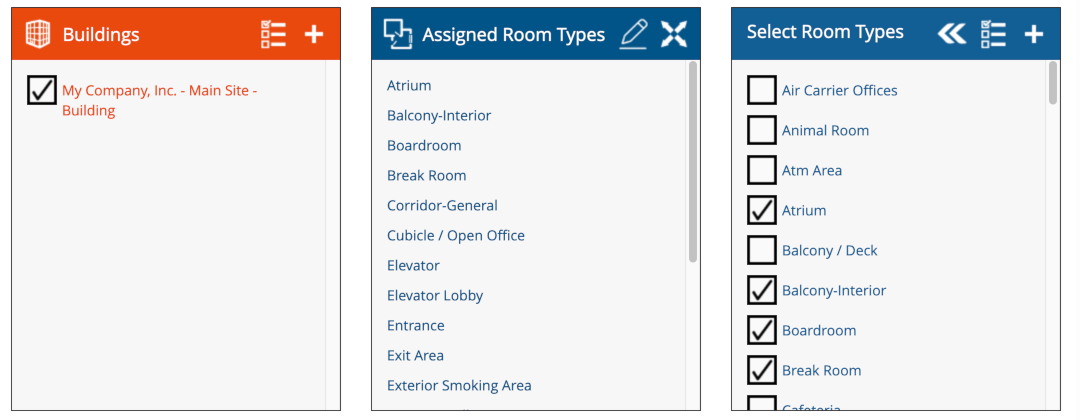The image size is (1080, 420).
Task: Uncheck the Atrium room type checkbox
Action: tap(762, 210)
